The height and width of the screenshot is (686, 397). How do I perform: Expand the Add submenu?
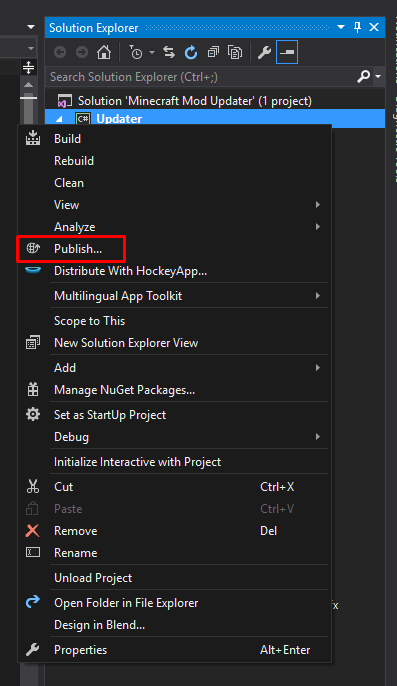(x=175, y=368)
